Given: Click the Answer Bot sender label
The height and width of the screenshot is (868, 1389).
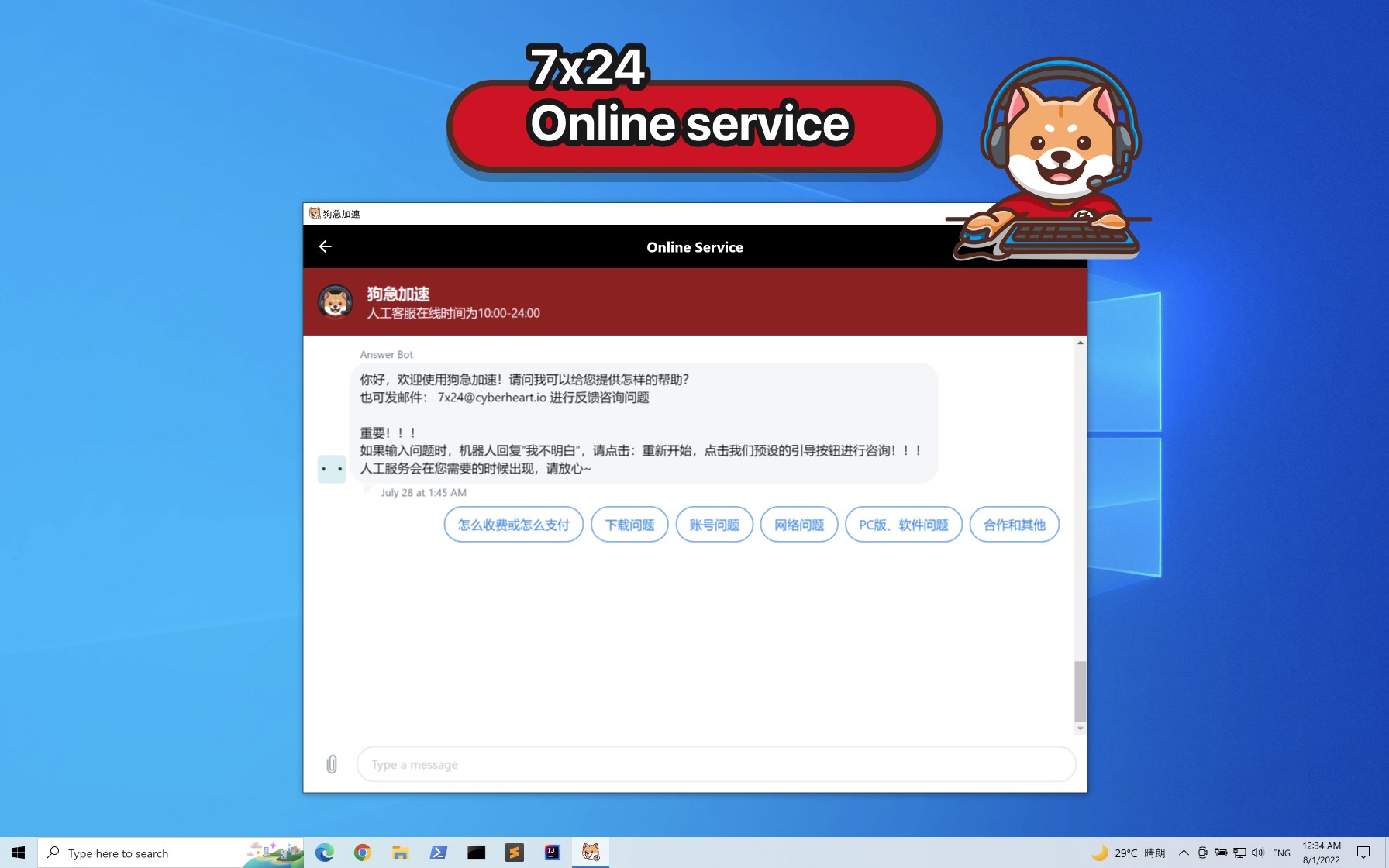Looking at the screenshot, I should coord(386,355).
